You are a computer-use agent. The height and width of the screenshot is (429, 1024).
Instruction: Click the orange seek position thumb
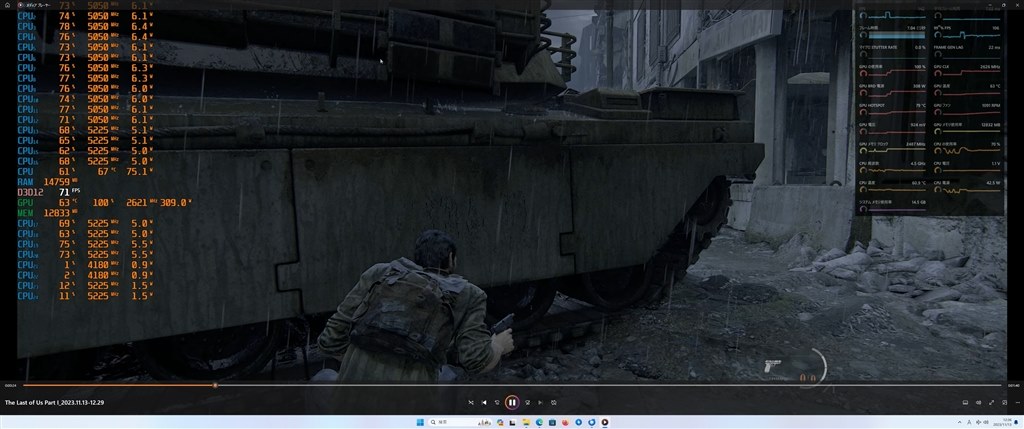pos(215,385)
